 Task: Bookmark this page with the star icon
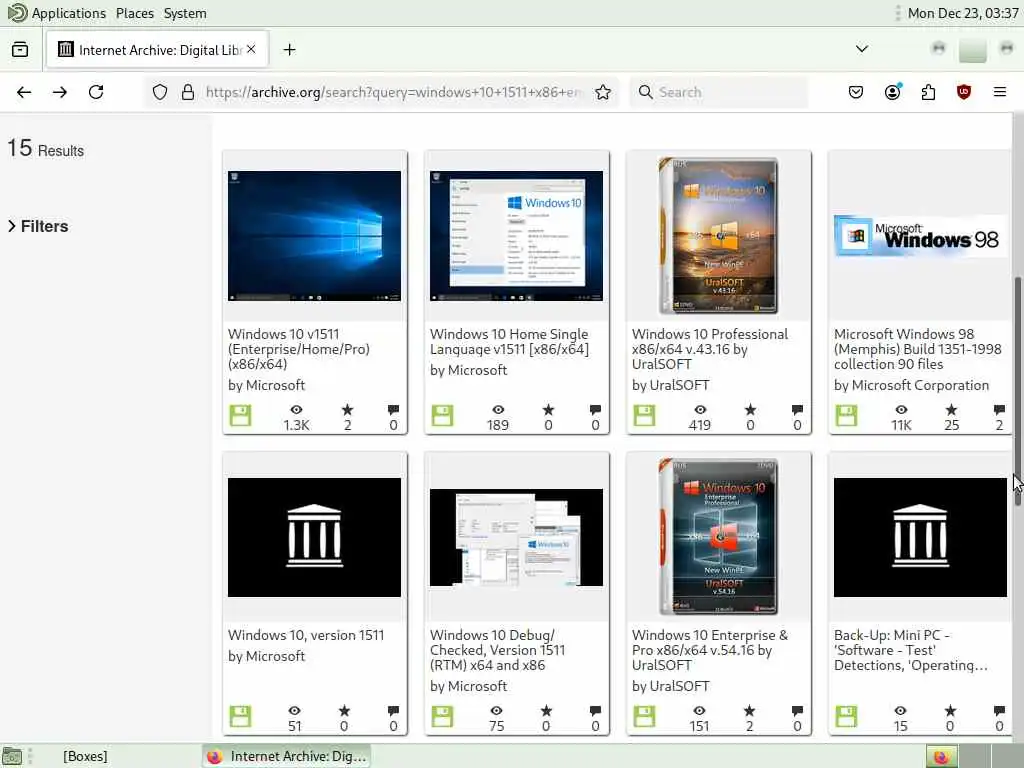pos(603,92)
